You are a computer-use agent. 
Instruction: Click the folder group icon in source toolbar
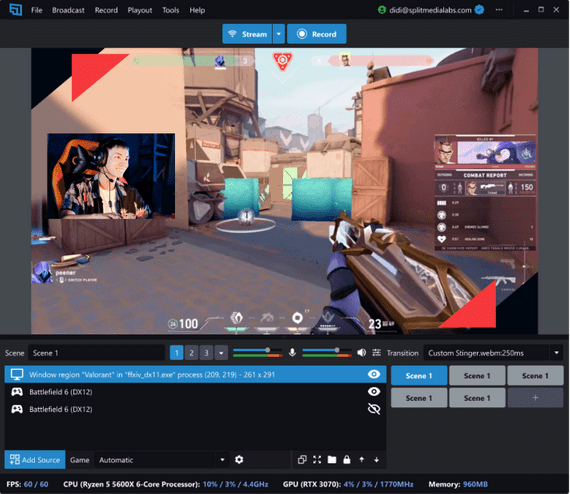click(x=332, y=460)
